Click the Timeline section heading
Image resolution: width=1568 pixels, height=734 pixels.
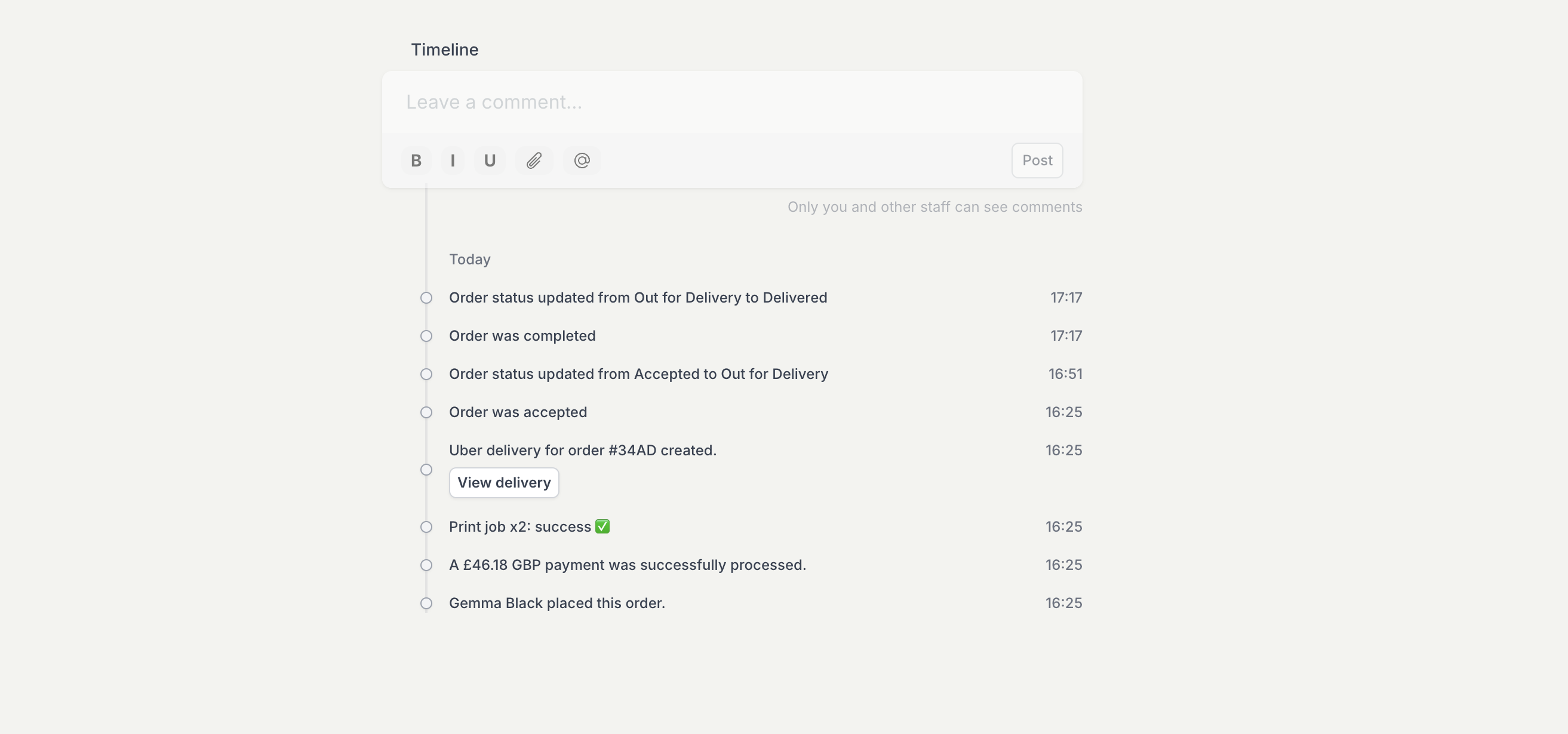[444, 50]
